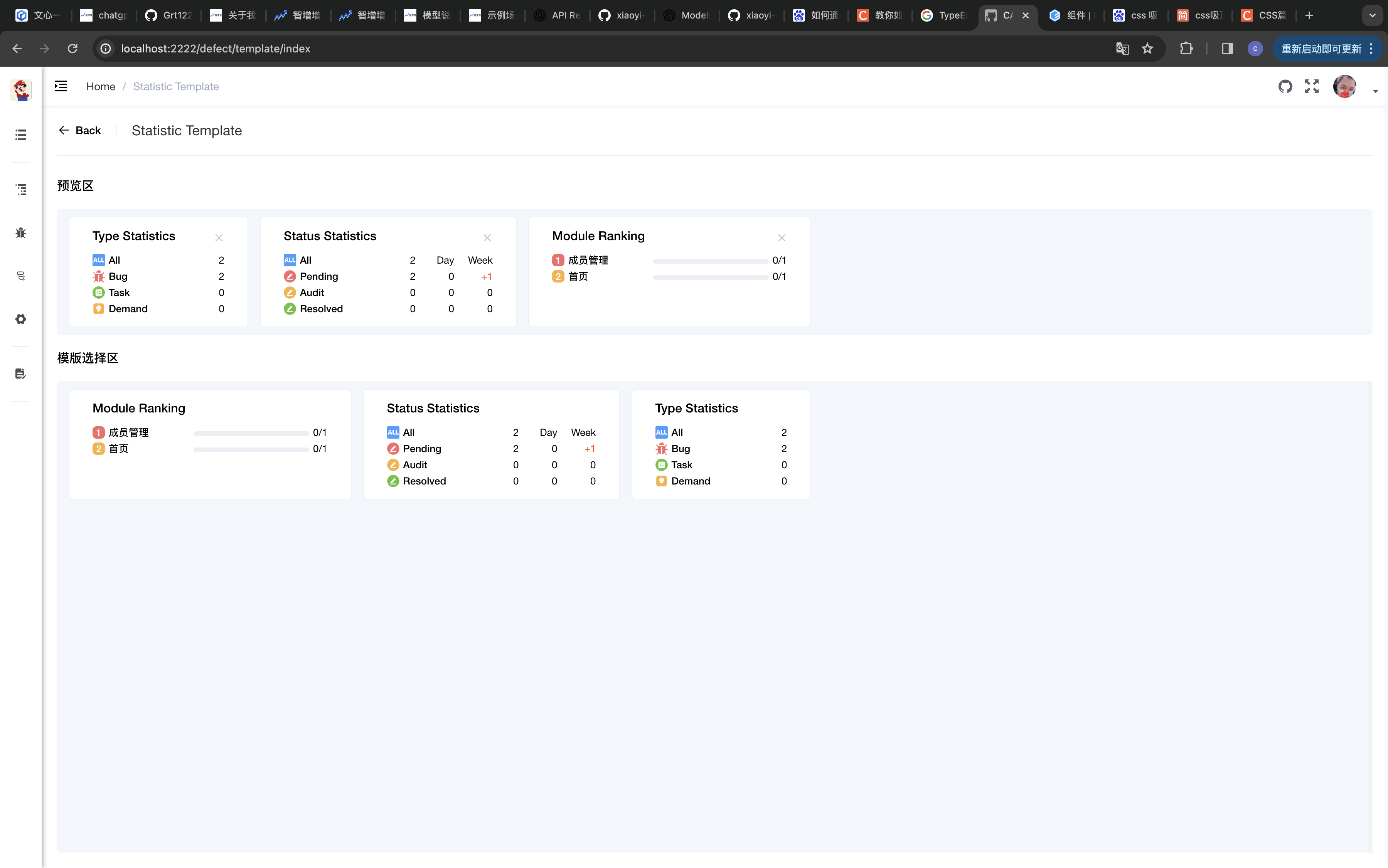Collapse the sidebar with hamburger toggle
The height and width of the screenshot is (868, 1388).
[x=61, y=86]
